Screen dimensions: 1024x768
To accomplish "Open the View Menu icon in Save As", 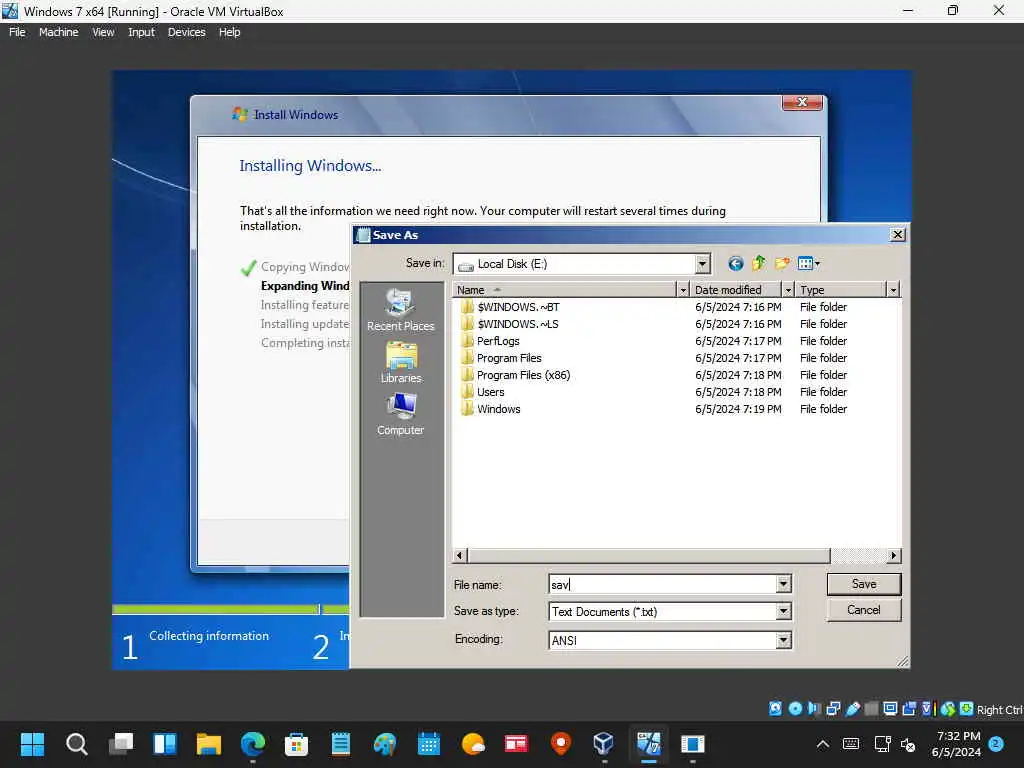I will coord(808,264).
